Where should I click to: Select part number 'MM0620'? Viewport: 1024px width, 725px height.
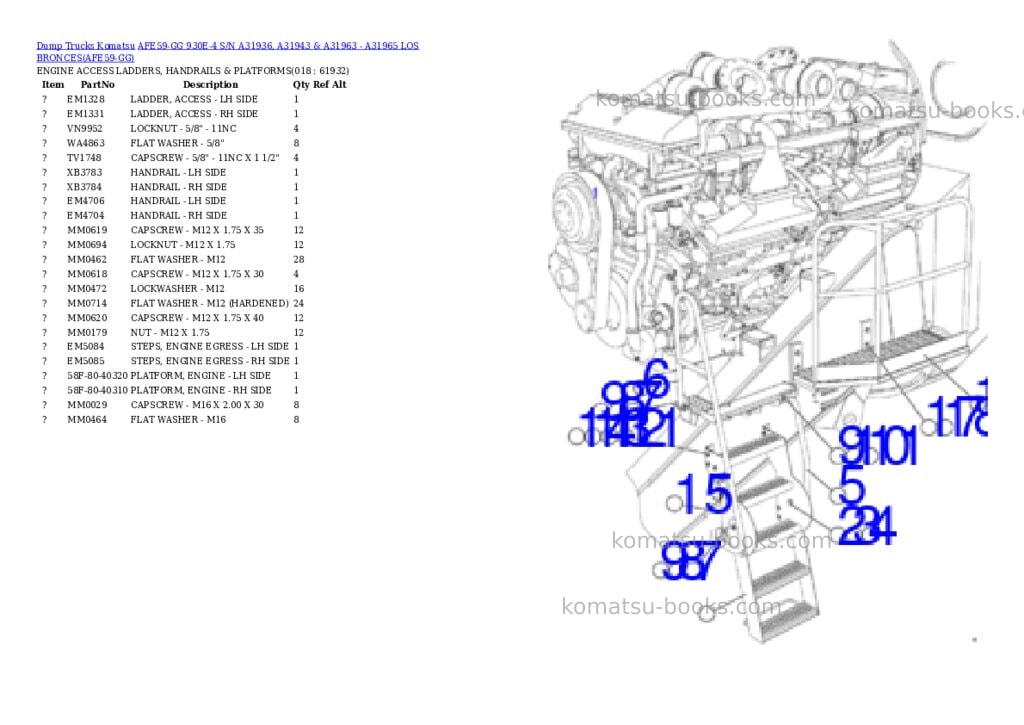pos(87,318)
